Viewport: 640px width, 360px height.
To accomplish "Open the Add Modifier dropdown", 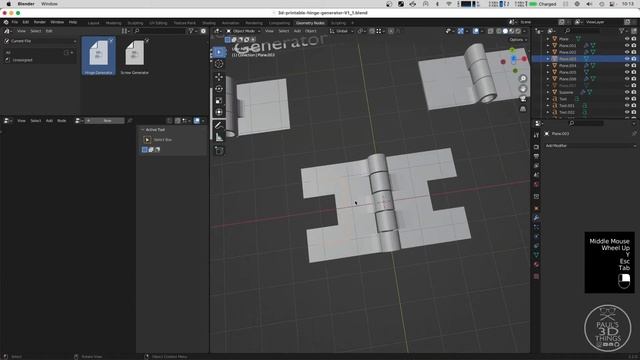I will (590, 146).
